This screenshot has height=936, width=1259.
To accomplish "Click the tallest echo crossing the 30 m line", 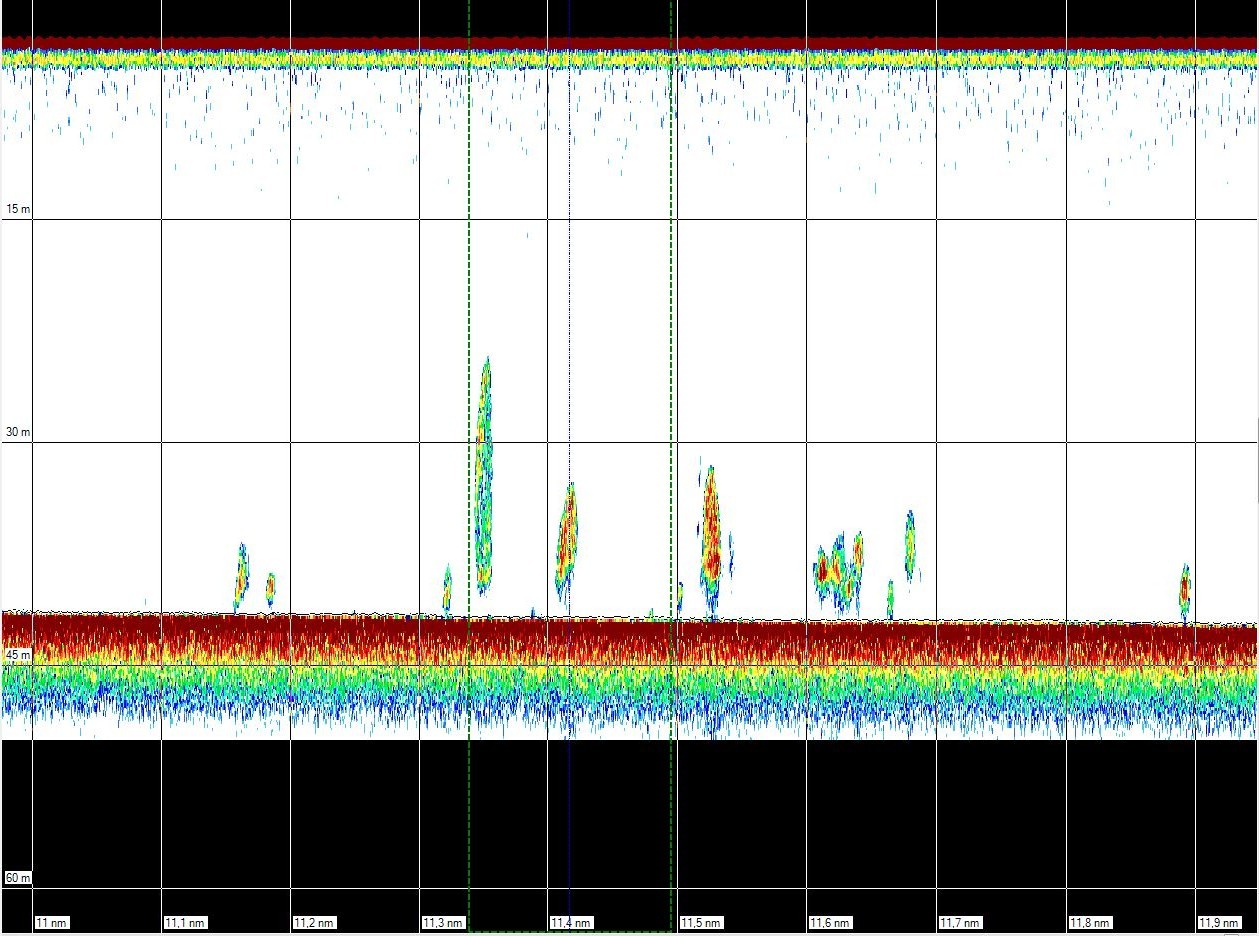I will pyautogui.click(x=484, y=476).
